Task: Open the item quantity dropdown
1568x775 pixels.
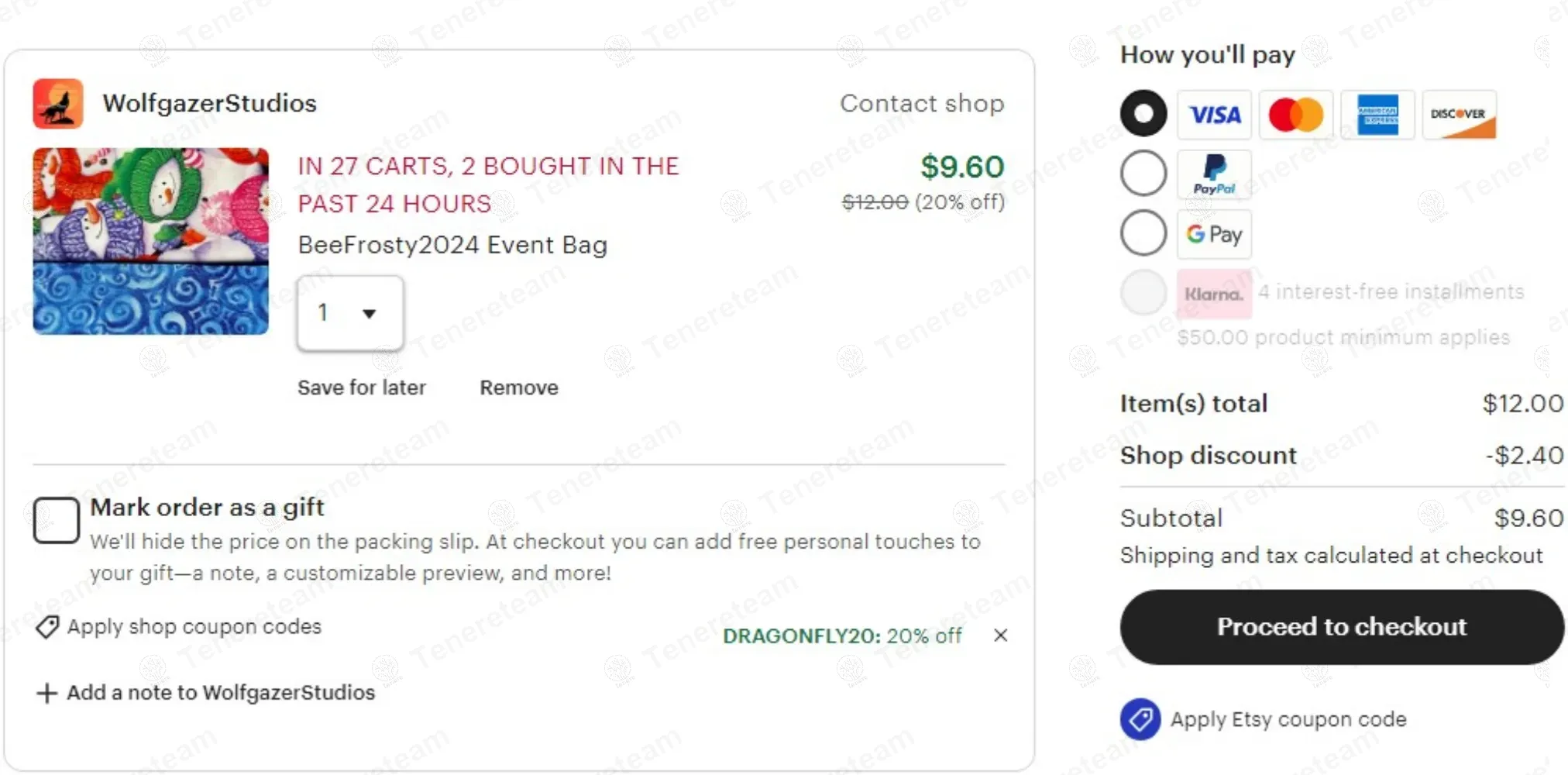Action: [x=350, y=313]
